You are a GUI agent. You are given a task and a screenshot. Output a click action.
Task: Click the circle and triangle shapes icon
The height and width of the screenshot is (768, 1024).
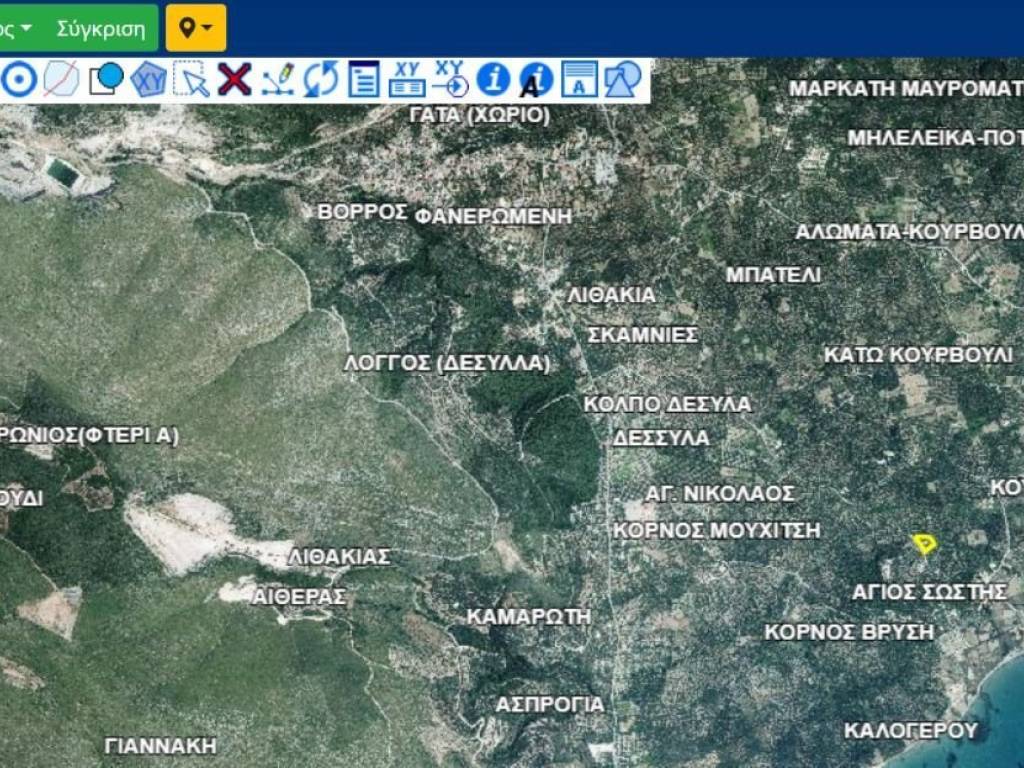point(623,79)
